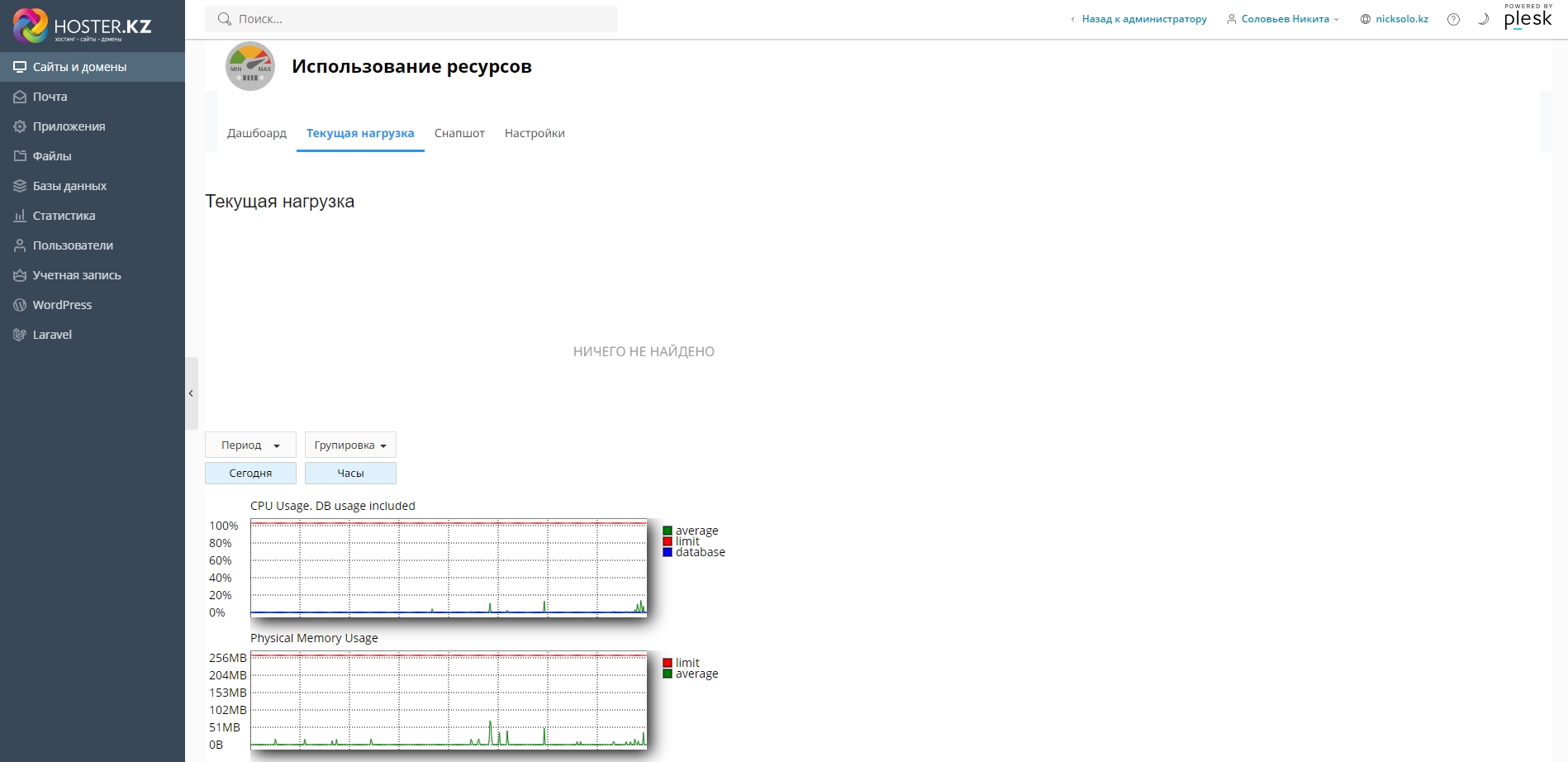The image size is (1568, 762).
Task: Click the 256MB axis label
Action: [228, 658]
